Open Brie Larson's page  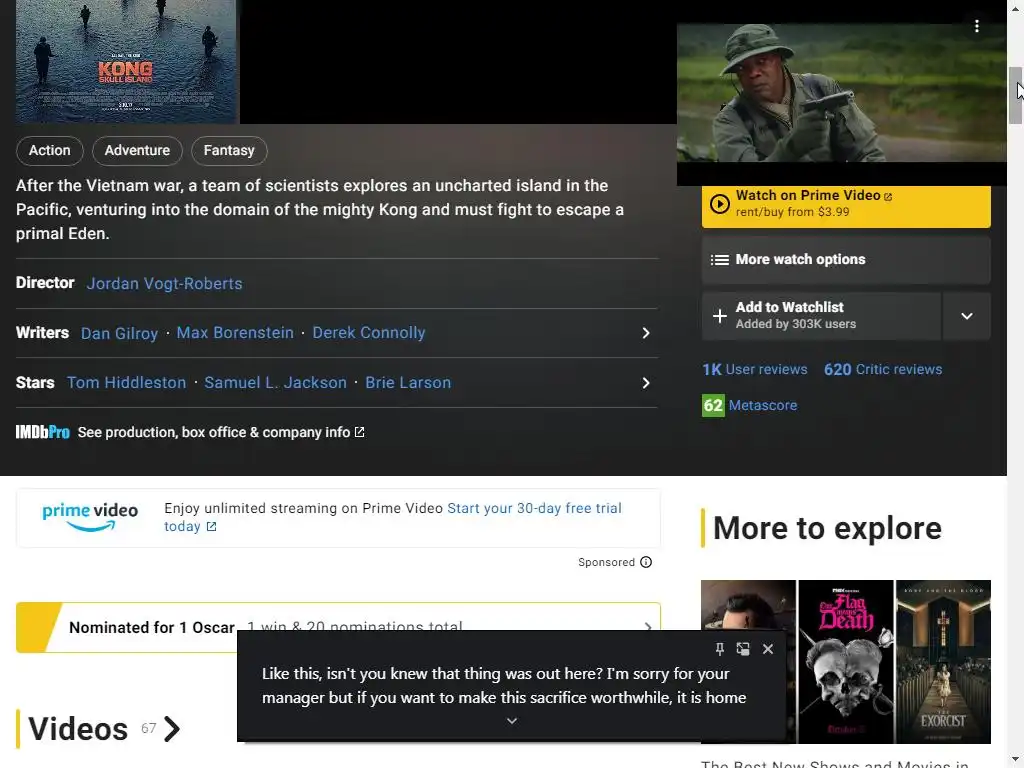(408, 383)
